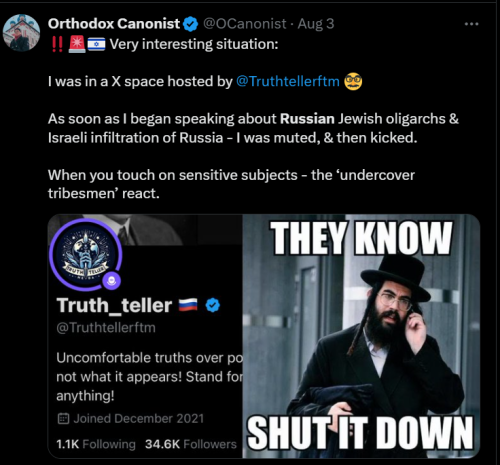500x465 pixels.
Task: Open the Orthodox Canonist display name
Action: point(114,24)
